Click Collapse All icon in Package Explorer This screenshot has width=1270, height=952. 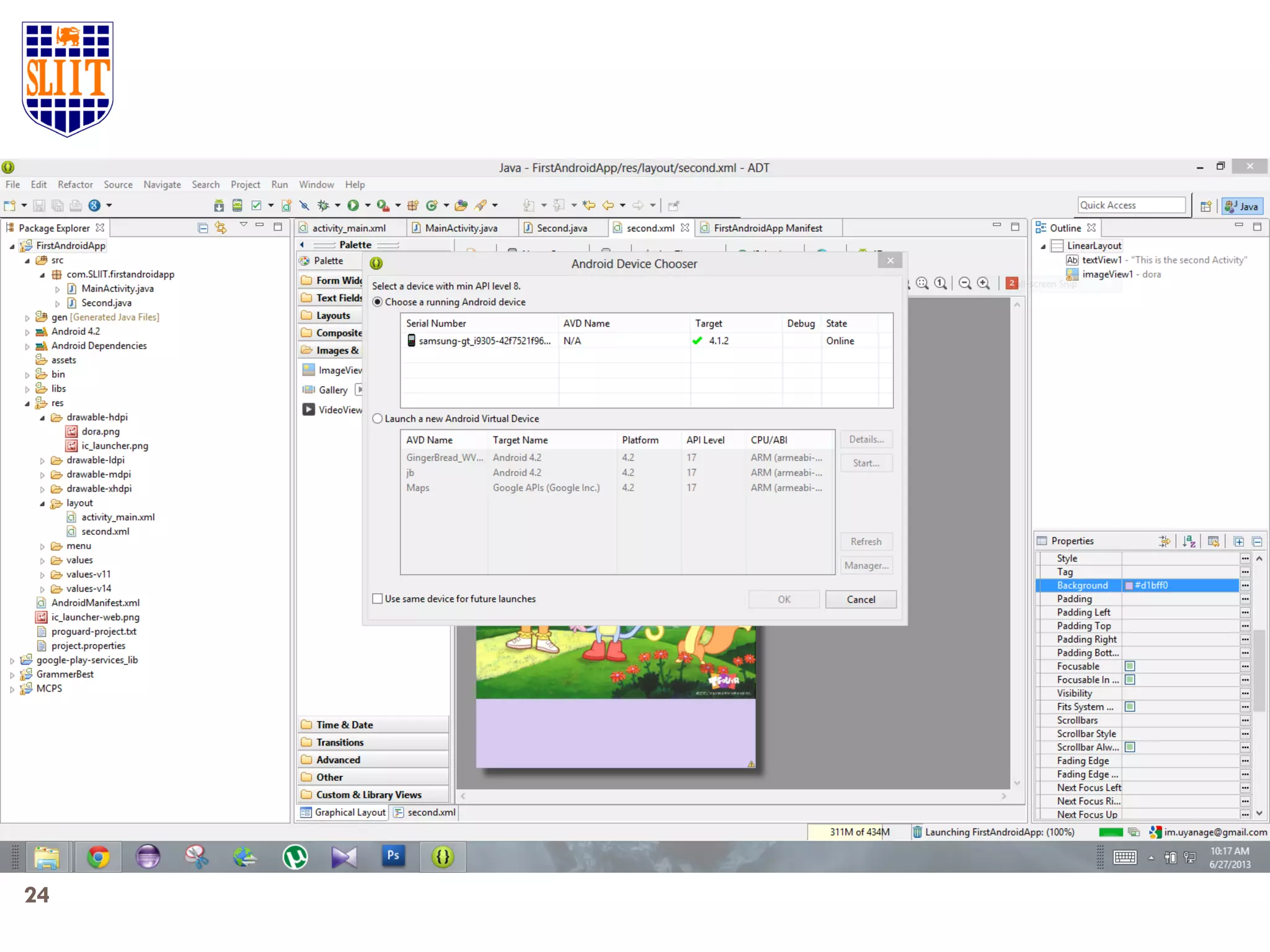pyautogui.click(x=203, y=227)
